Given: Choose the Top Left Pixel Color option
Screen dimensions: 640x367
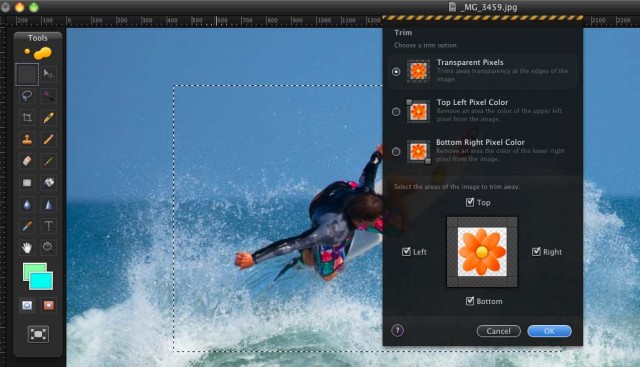Looking at the screenshot, I should pyautogui.click(x=396, y=111).
